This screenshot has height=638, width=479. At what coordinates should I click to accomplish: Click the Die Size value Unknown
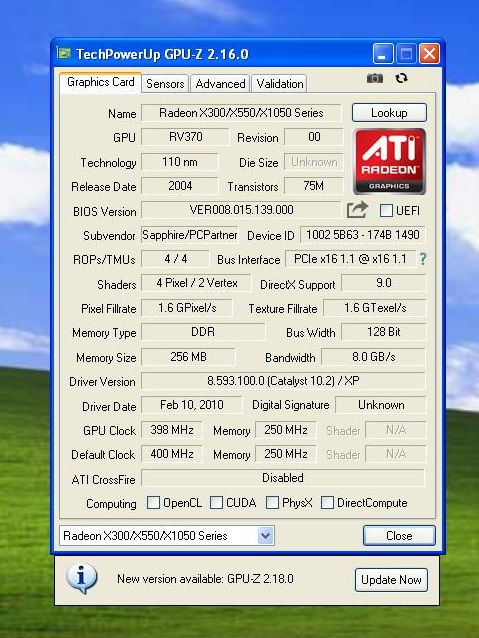click(313, 162)
